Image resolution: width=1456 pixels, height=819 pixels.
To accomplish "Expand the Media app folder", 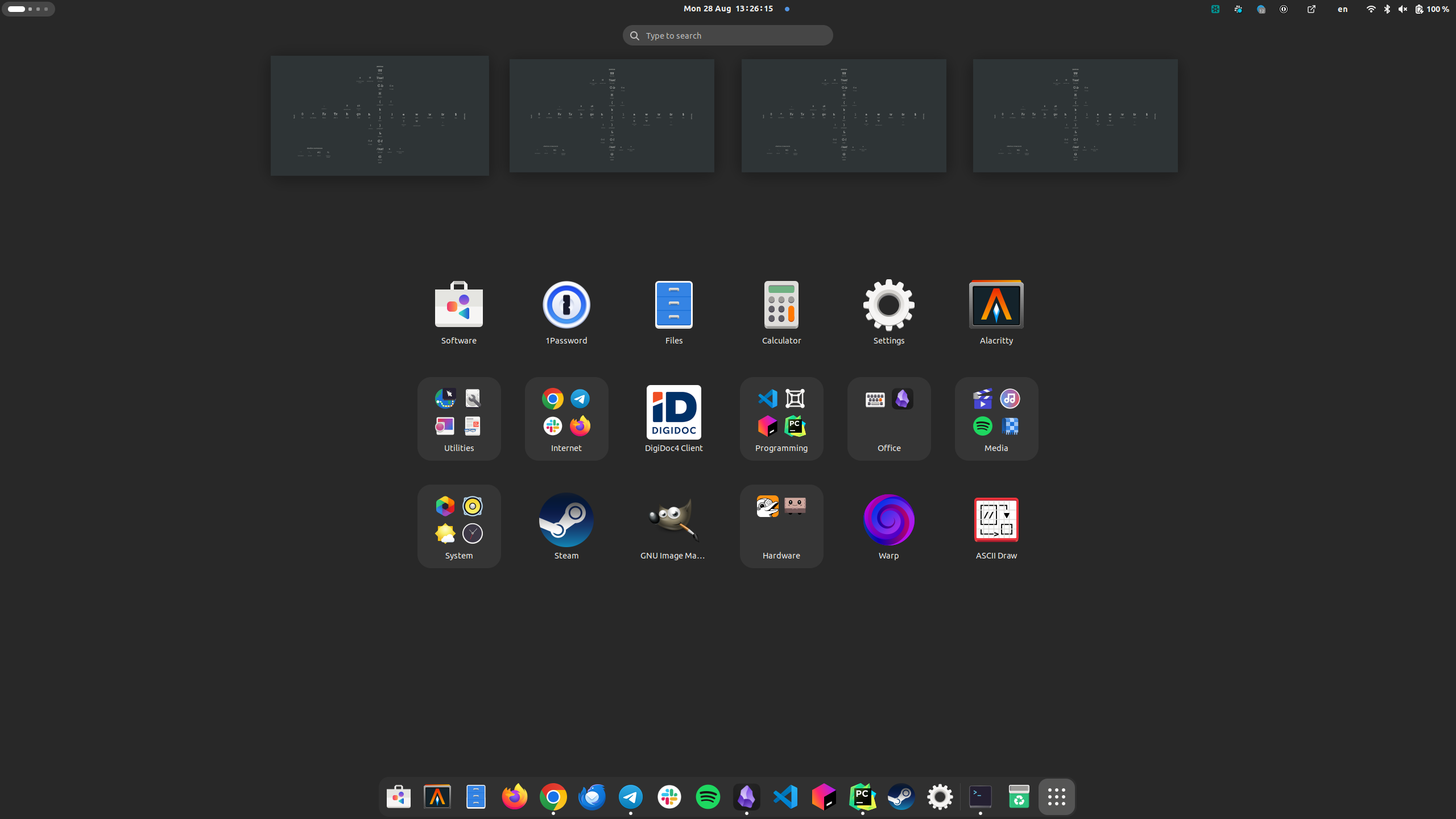I will pos(996,419).
